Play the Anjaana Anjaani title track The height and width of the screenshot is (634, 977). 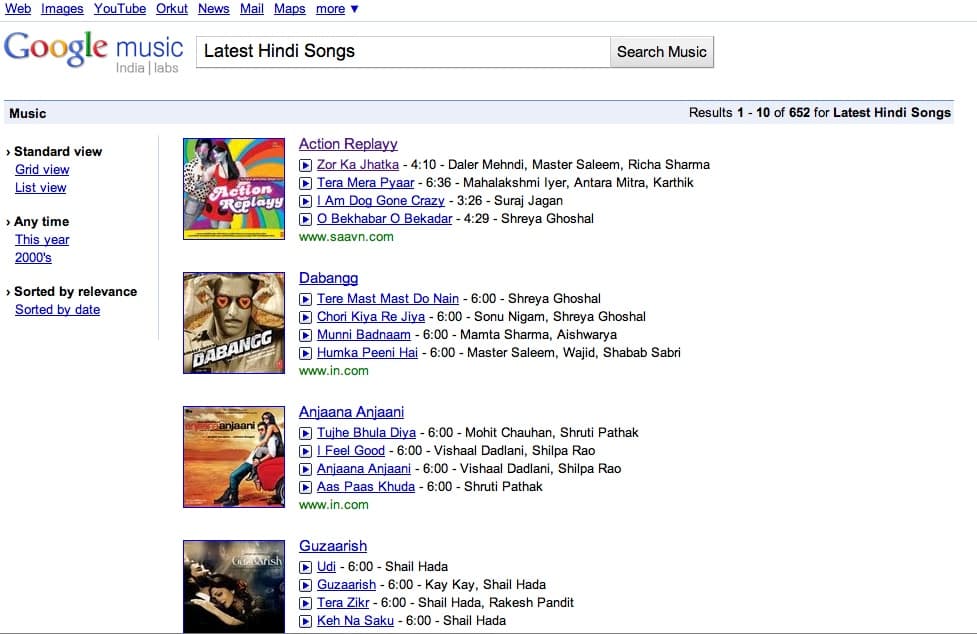pos(305,469)
